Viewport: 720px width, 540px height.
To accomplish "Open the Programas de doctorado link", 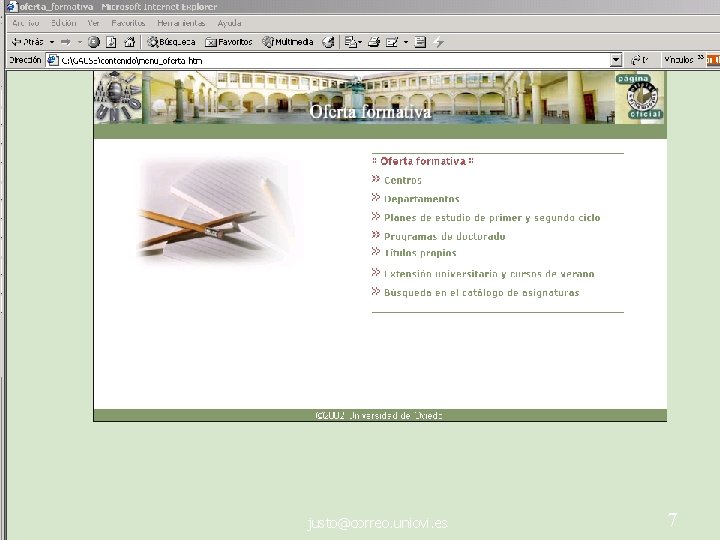I will [x=444, y=236].
